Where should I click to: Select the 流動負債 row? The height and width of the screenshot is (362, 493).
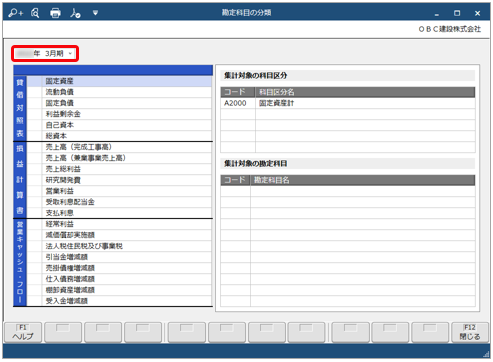click(119, 92)
